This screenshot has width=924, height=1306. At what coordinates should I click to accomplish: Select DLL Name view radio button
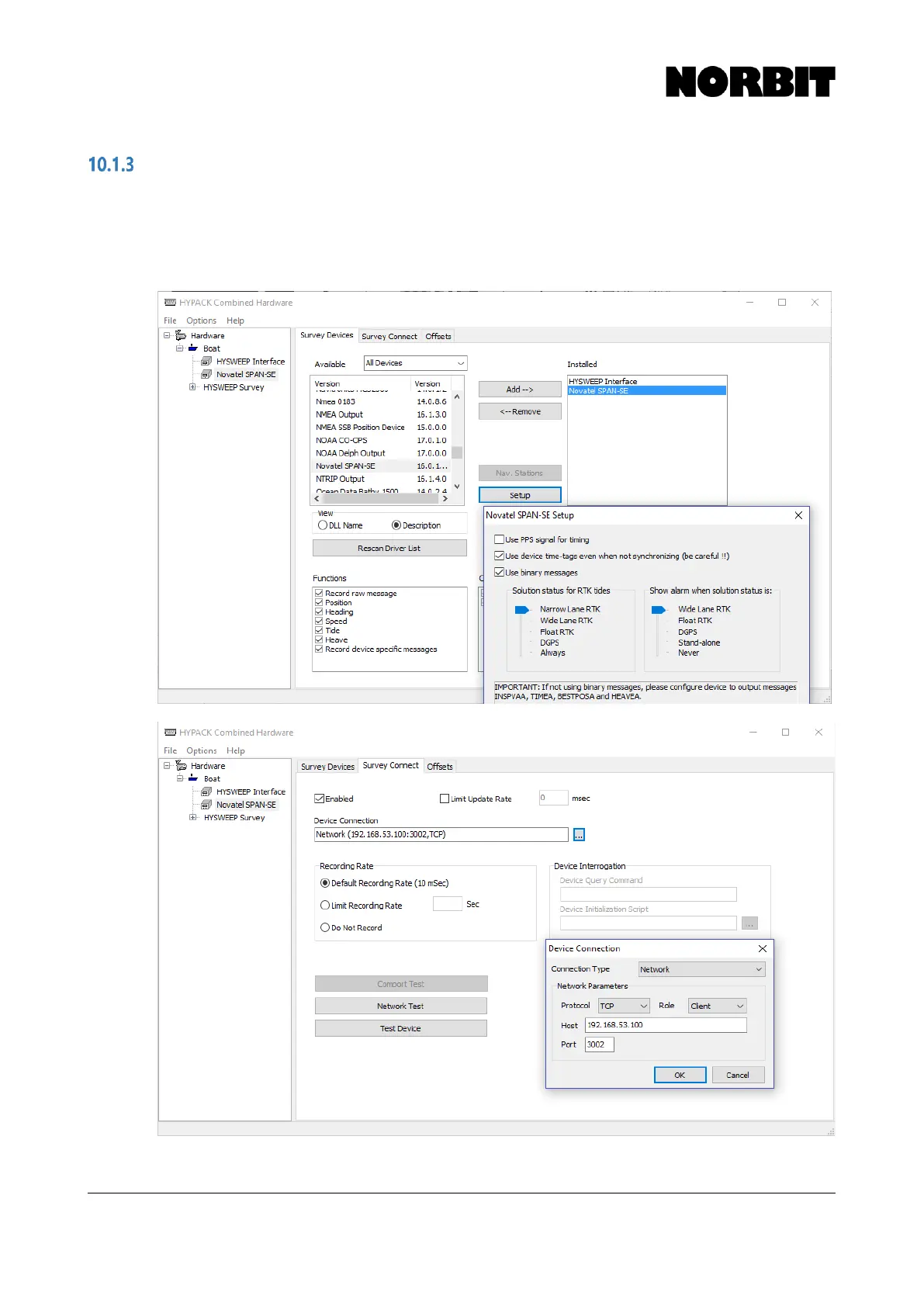coord(323,525)
